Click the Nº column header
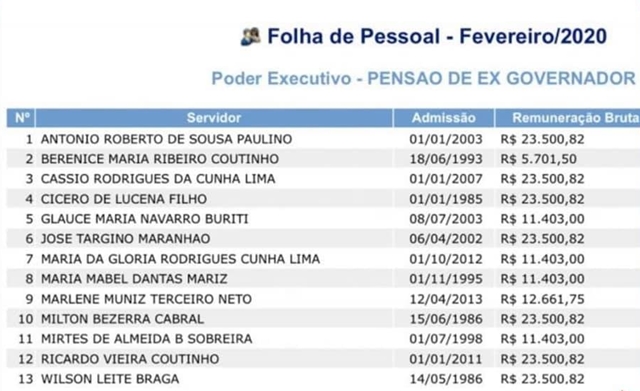640x391 pixels. [21, 118]
